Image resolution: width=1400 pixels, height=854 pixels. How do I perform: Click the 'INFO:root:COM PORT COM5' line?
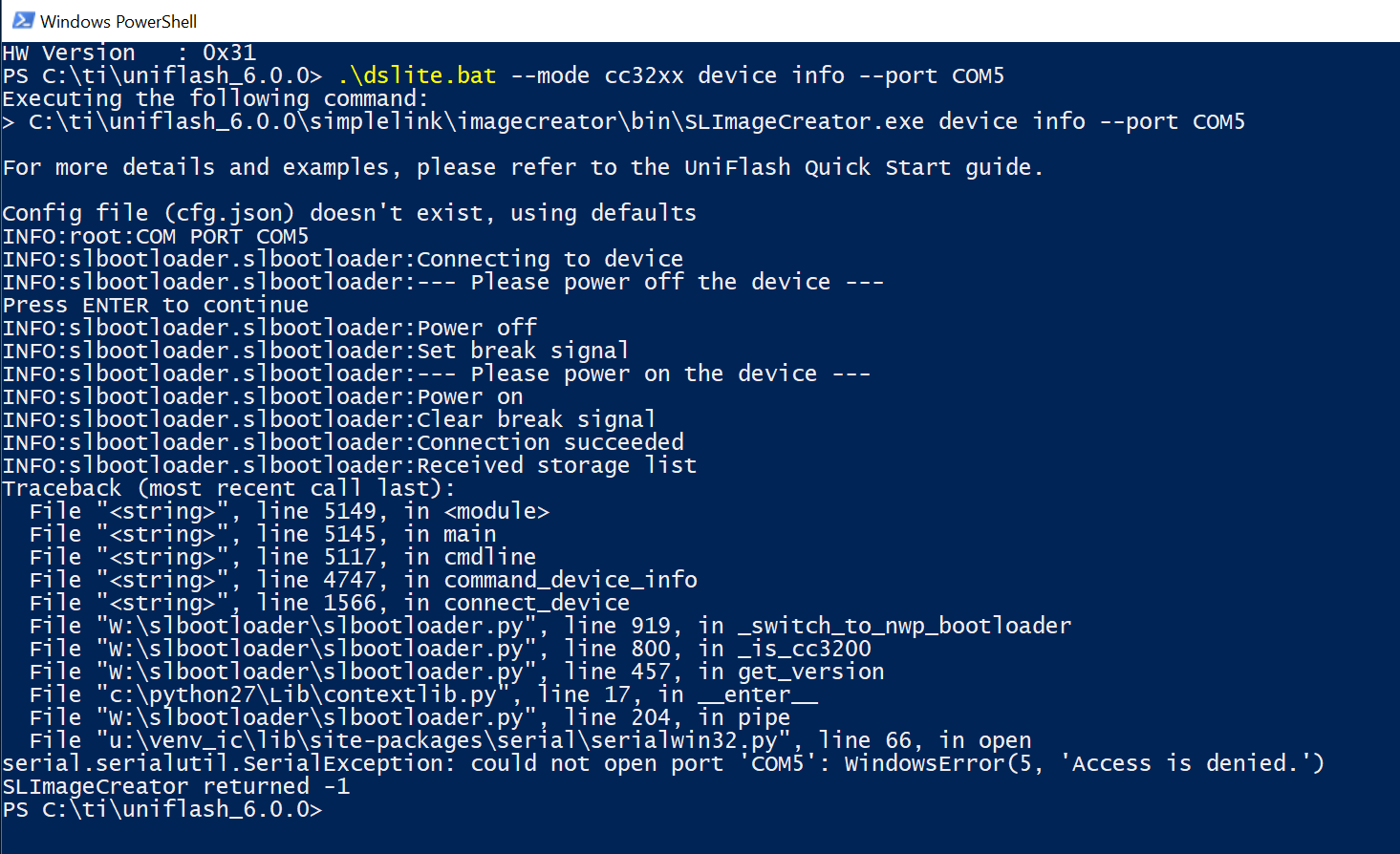coord(156,236)
